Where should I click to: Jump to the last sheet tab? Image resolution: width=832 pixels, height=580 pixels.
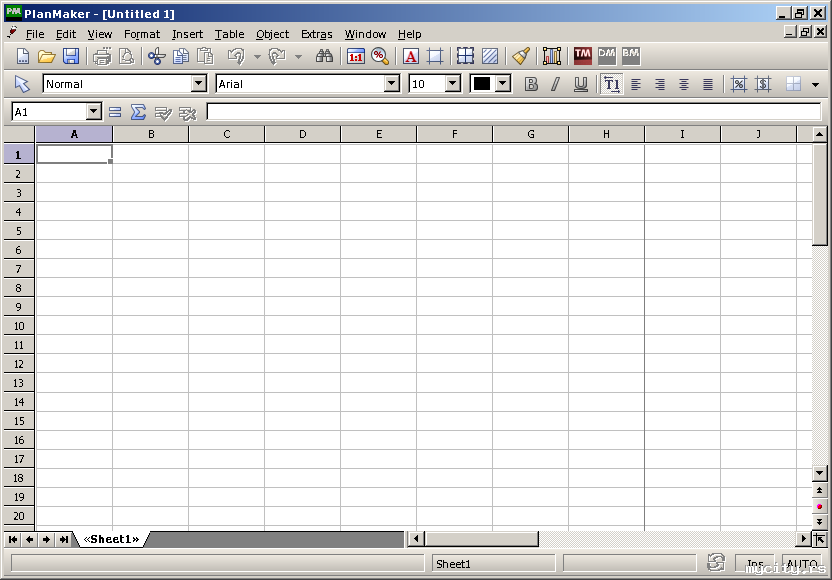[64, 539]
